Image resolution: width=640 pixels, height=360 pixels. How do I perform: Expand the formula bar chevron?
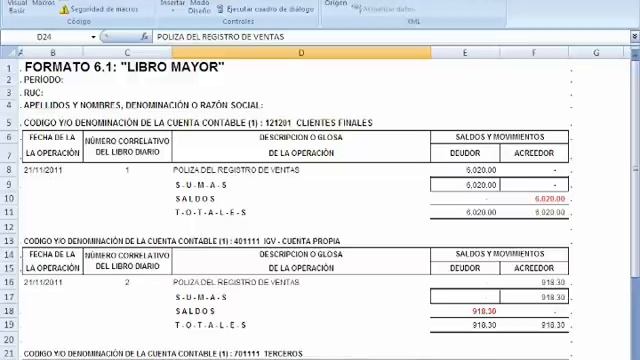(x=635, y=37)
